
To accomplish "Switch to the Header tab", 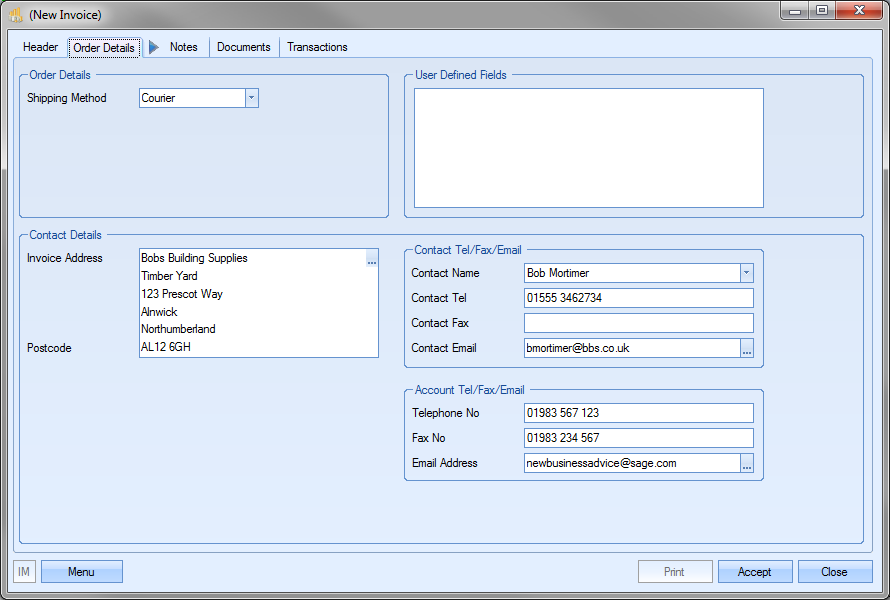I will point(41,47).
